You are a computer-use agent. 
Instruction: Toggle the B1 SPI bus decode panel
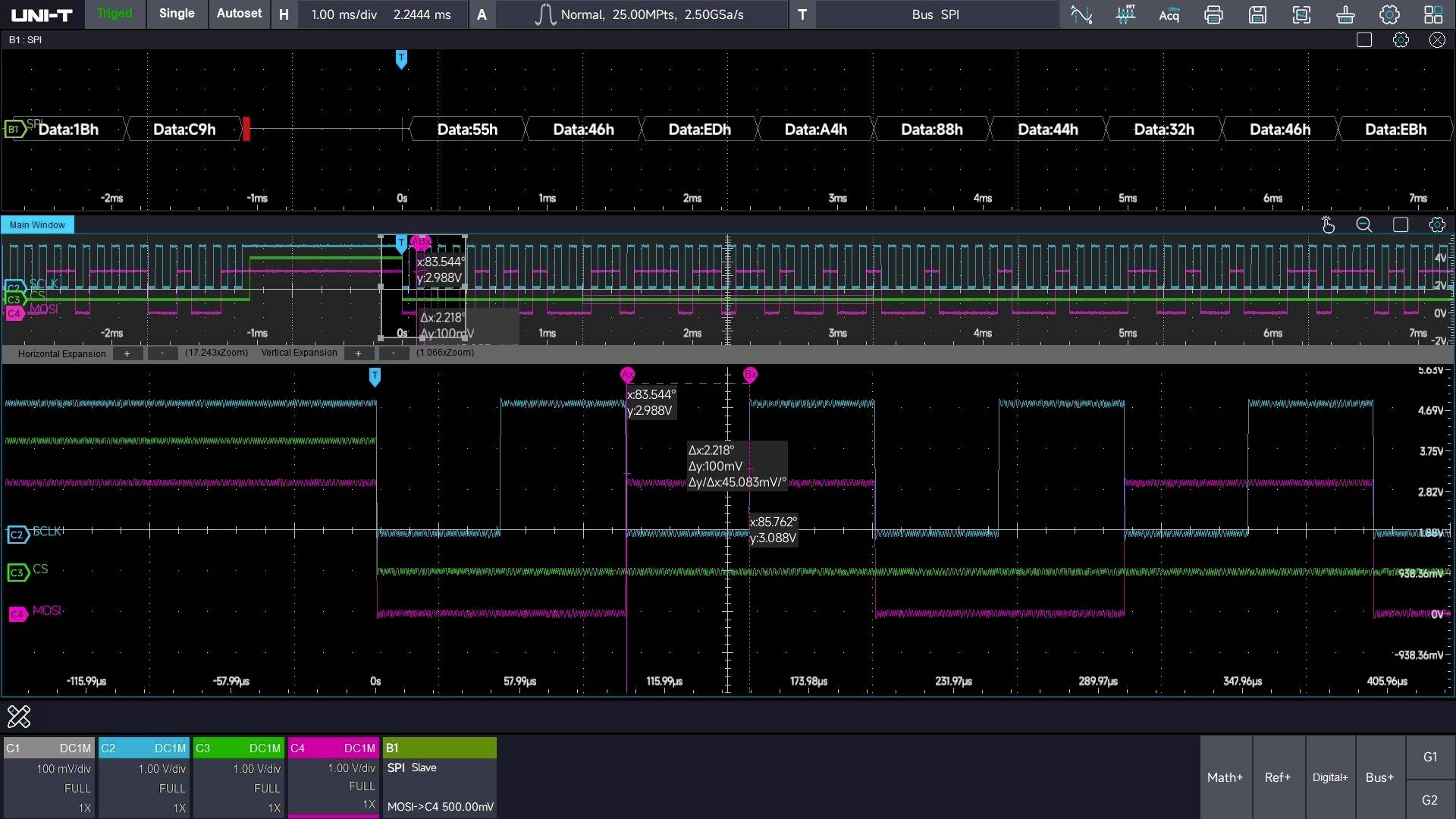(x=439, y=748)
